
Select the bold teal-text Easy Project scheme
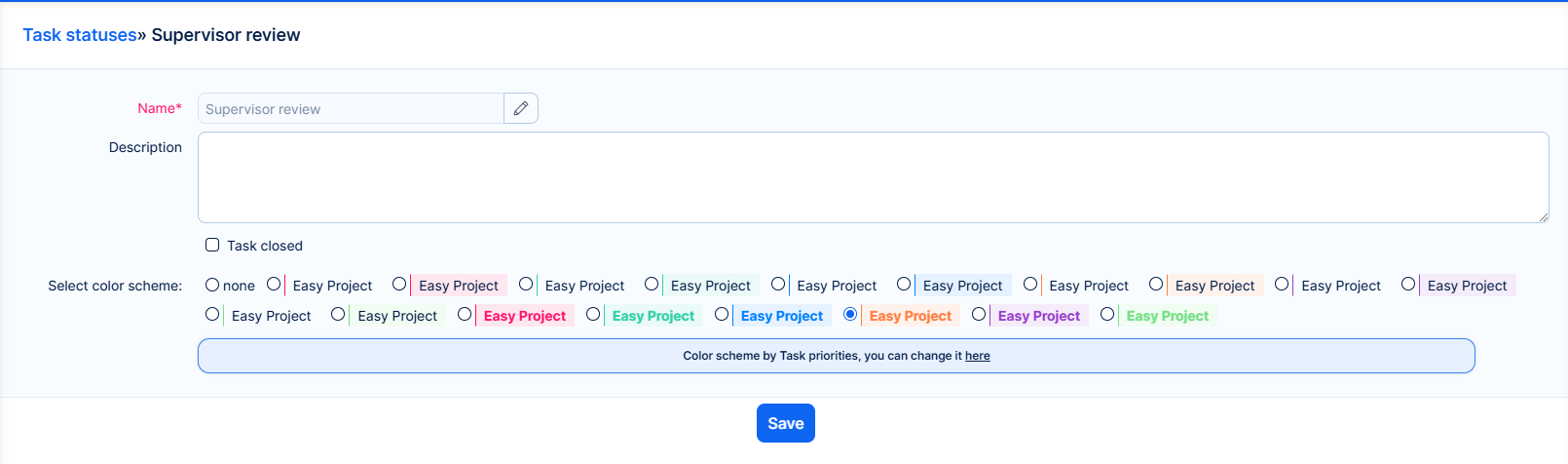click(x=593, y=314)
